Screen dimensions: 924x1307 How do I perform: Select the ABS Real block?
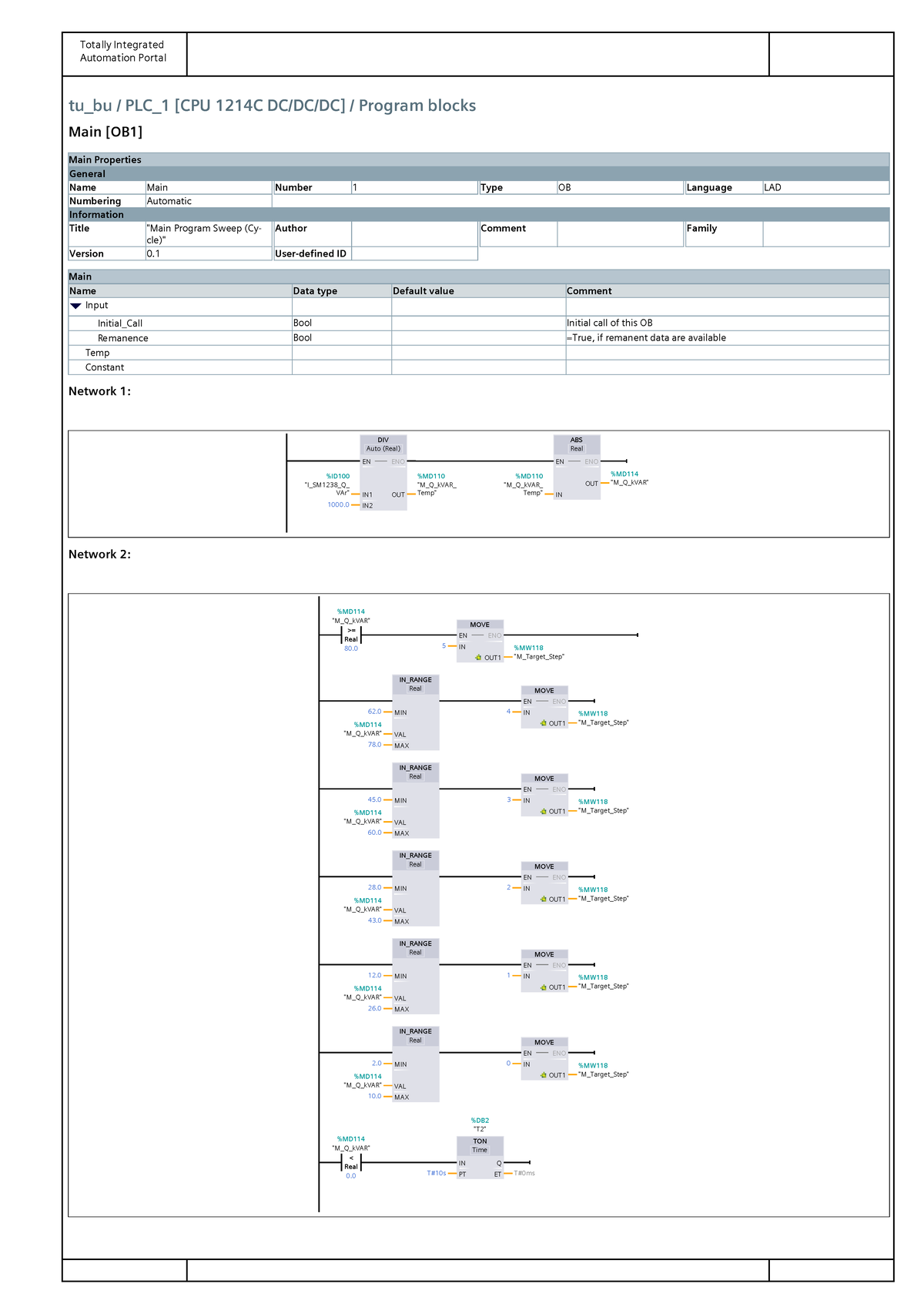point(577,468)
